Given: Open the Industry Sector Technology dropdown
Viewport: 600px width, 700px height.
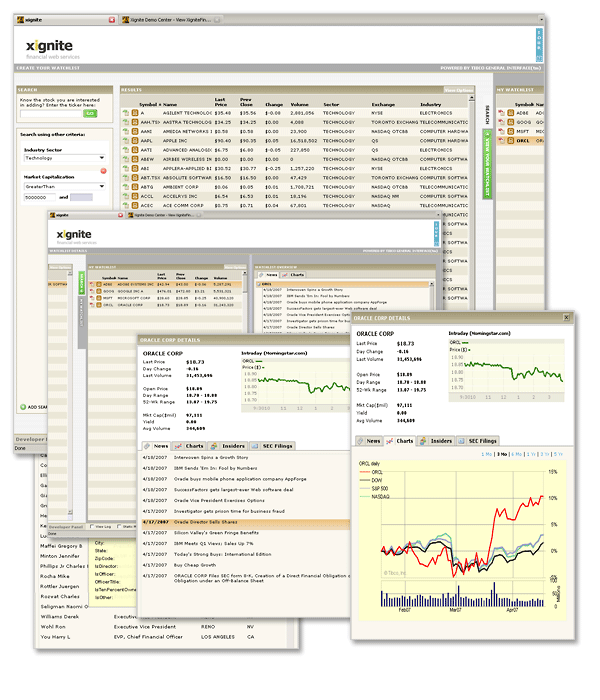Looking at the screenshot, I should tap(65, 158).
